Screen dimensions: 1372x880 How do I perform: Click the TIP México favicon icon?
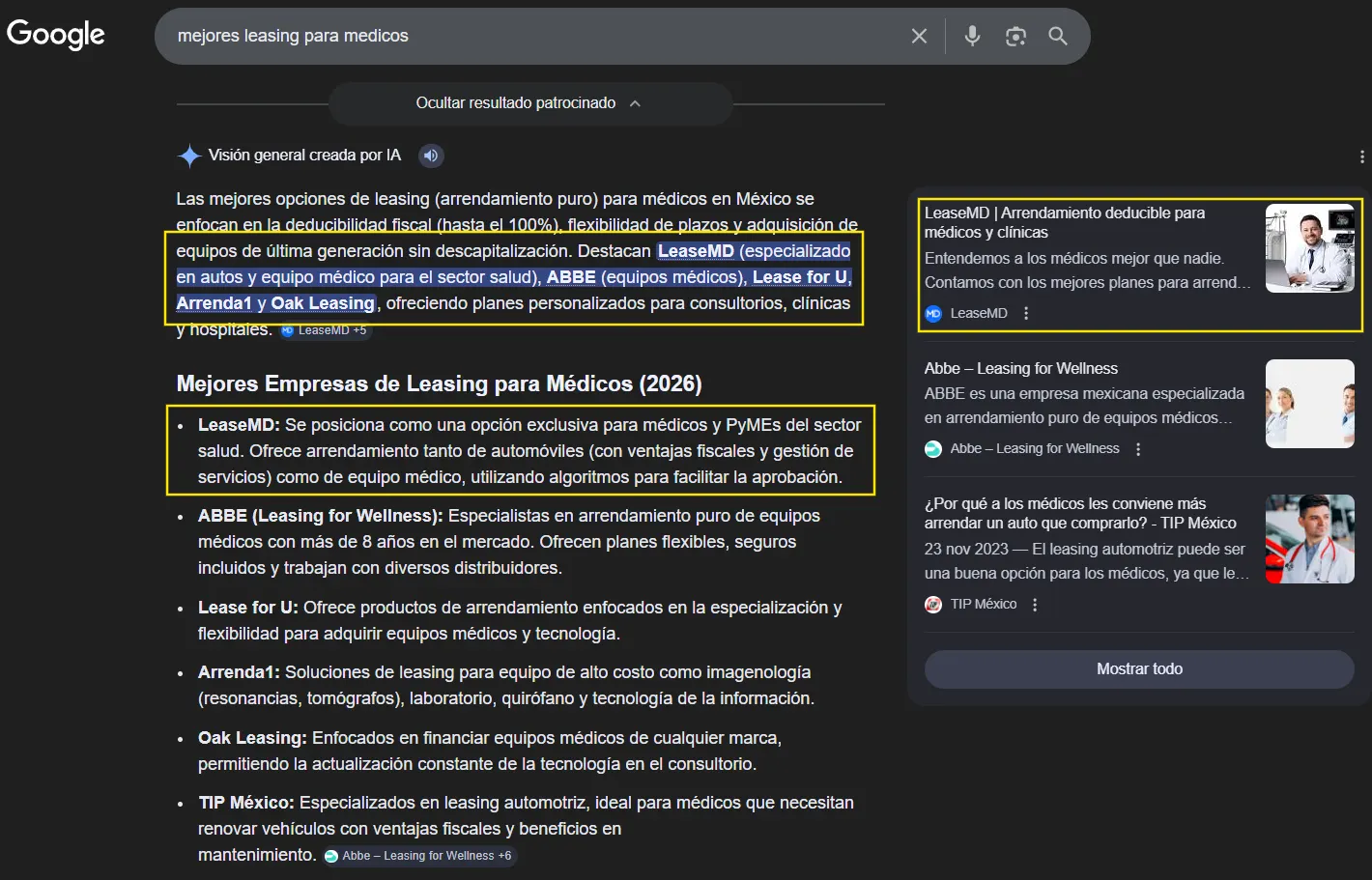(933, 605)
